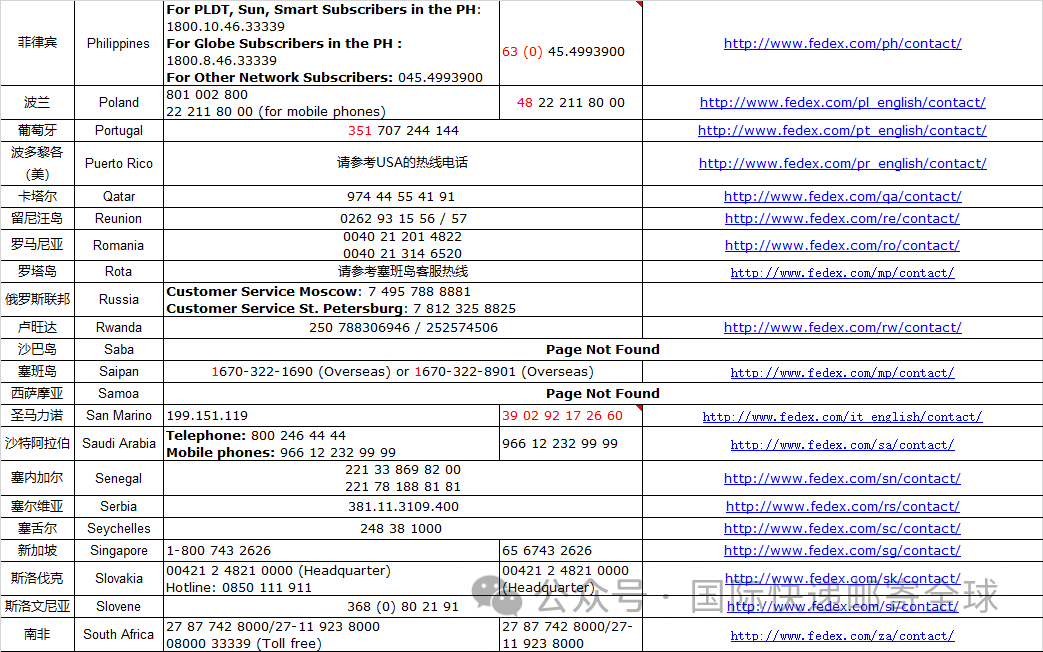Select the red number "39 02 92 17 26 60"
1043x652 pixels.
coord(562,415)
